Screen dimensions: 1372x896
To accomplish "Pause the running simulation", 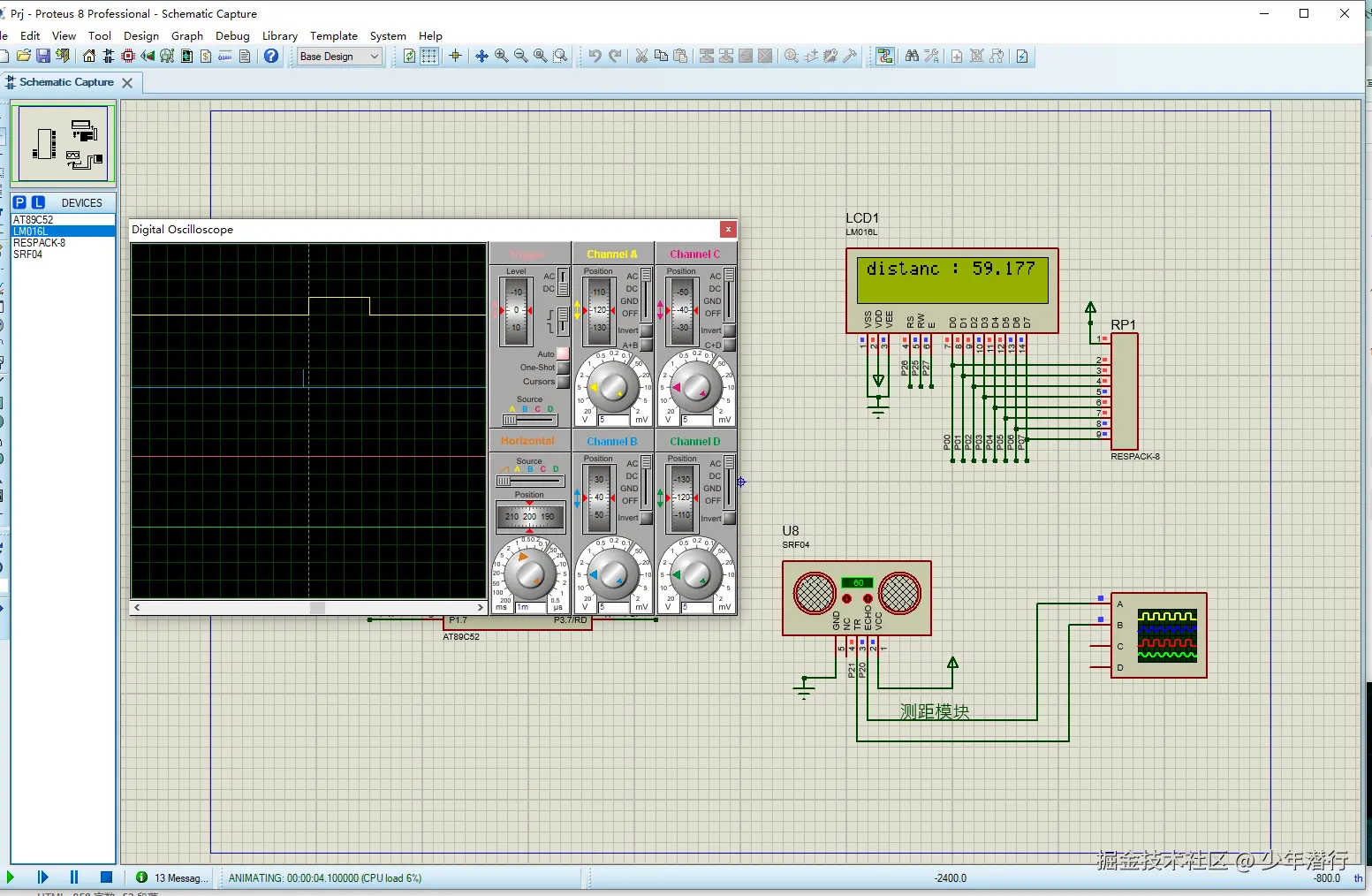I will 74,877.
